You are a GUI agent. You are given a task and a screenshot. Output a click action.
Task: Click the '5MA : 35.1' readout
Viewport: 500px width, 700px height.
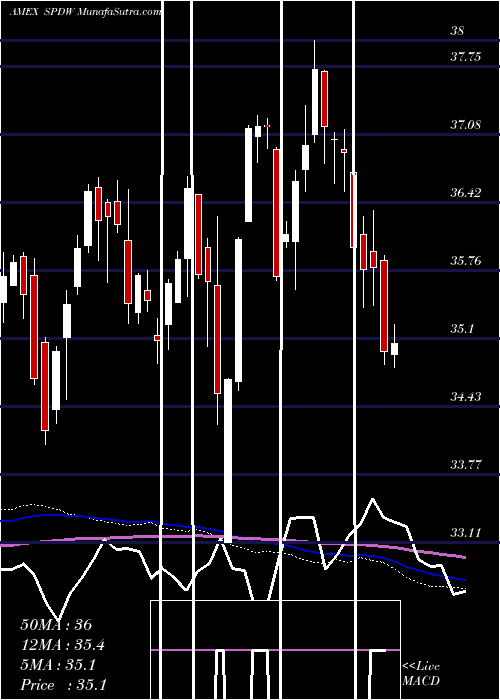58,665
